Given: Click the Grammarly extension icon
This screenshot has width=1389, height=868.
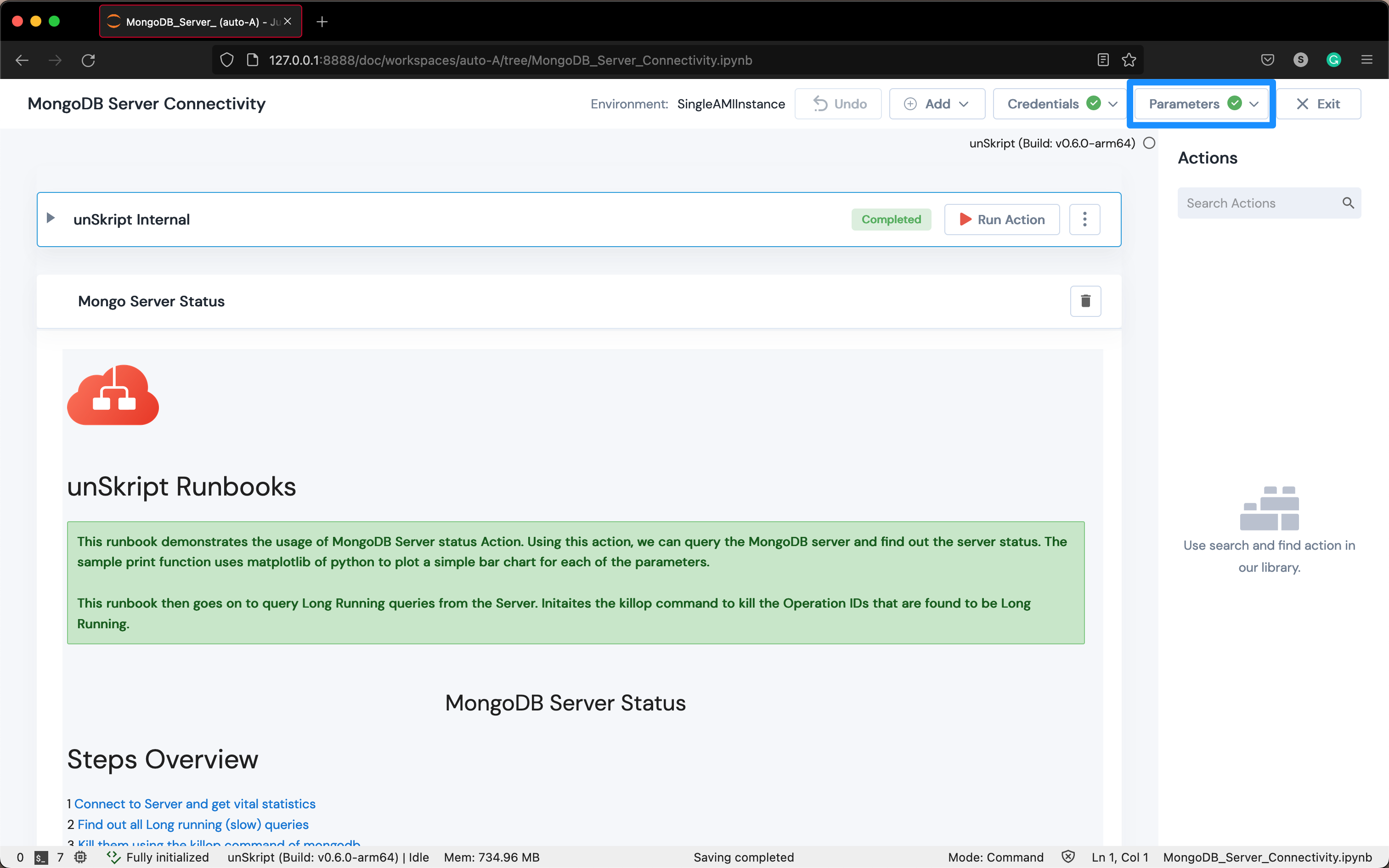Looking at the screenshot, I should point(1334,60).
